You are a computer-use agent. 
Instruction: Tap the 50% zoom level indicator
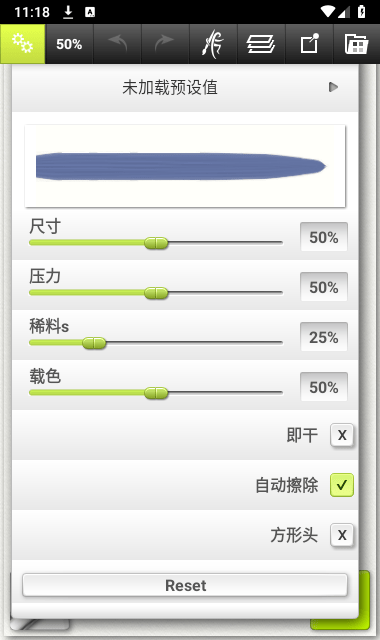coord(69,44)
